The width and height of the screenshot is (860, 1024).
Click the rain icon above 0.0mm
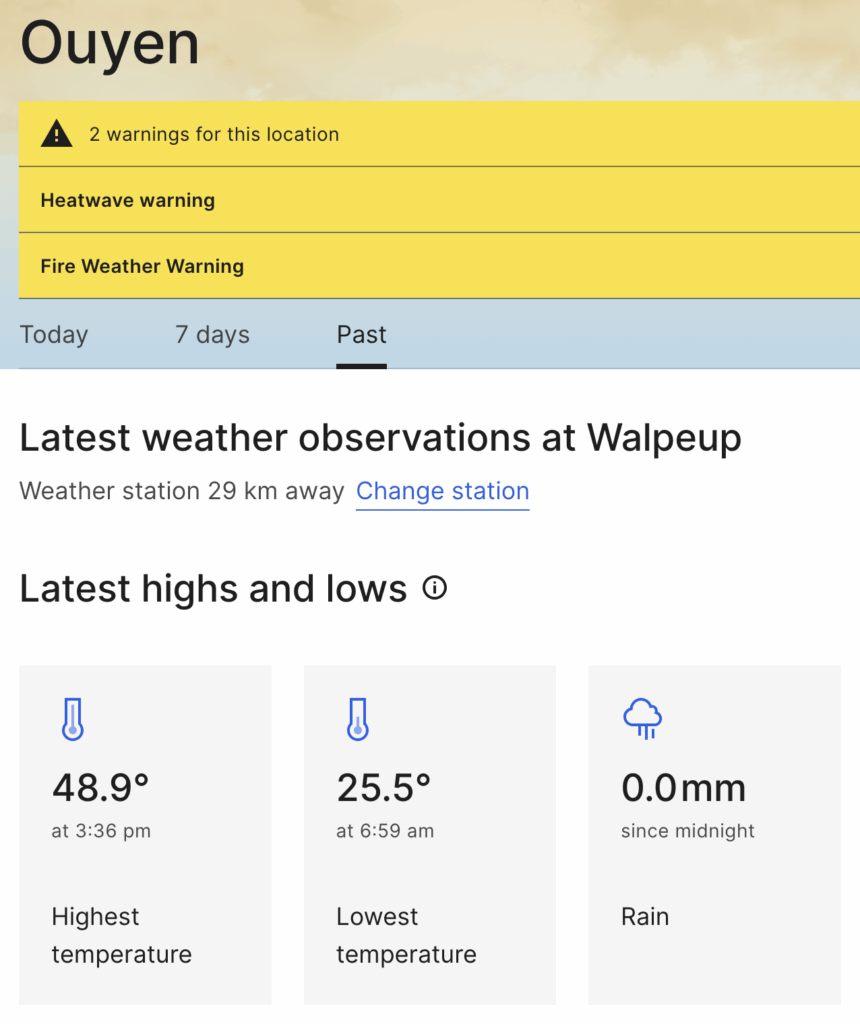641,717
